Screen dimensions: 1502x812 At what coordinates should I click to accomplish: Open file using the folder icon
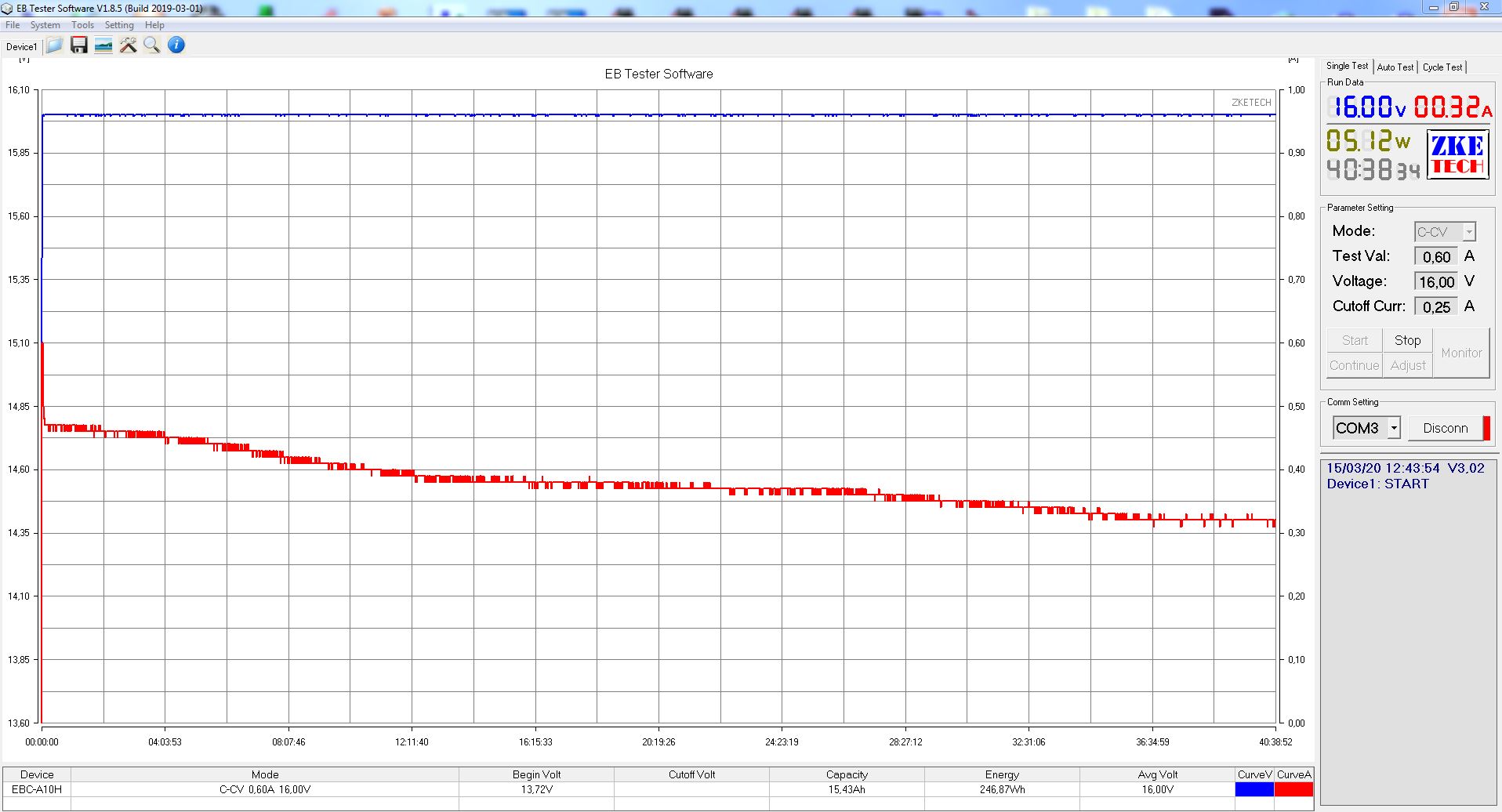(x=55, y=45)
